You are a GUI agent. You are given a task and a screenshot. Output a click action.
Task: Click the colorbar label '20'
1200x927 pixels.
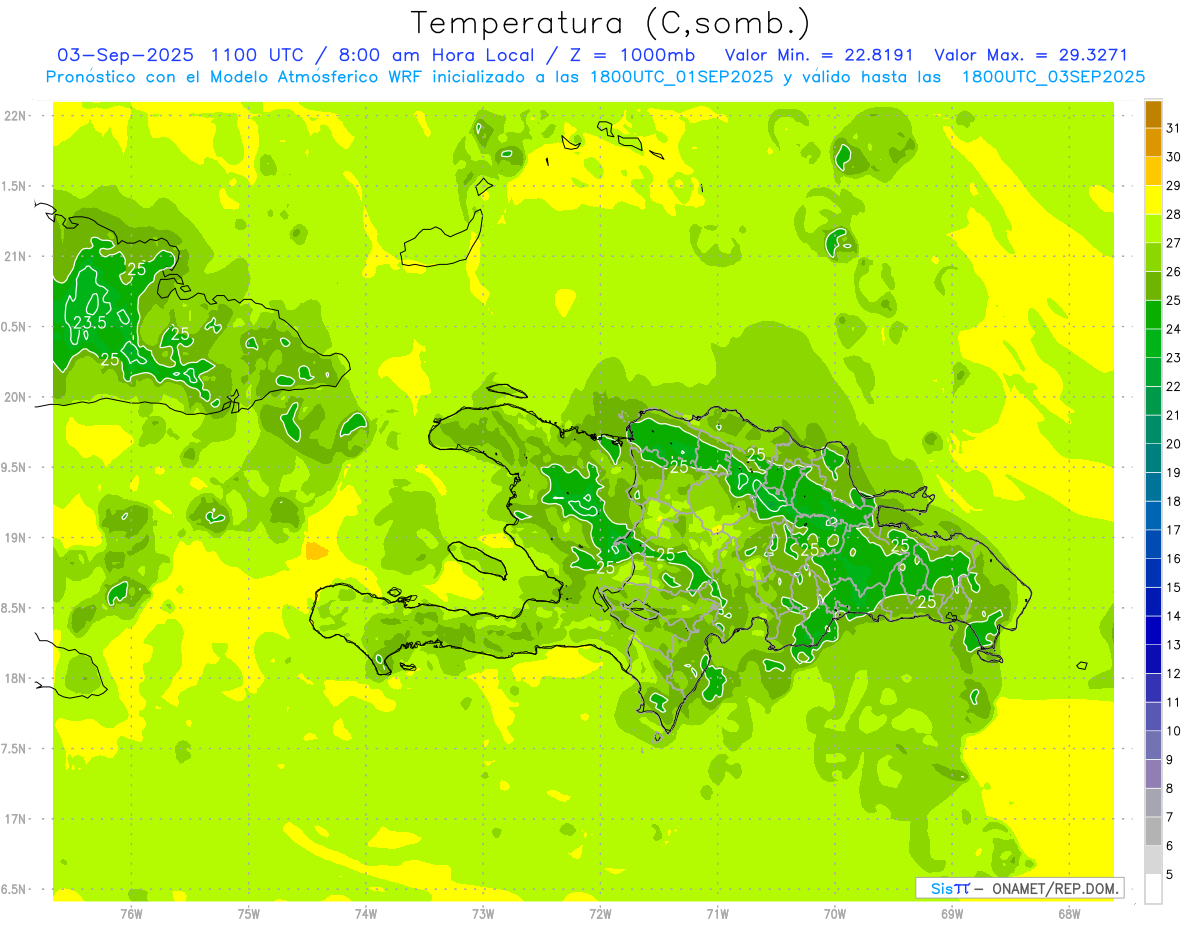1174,444
